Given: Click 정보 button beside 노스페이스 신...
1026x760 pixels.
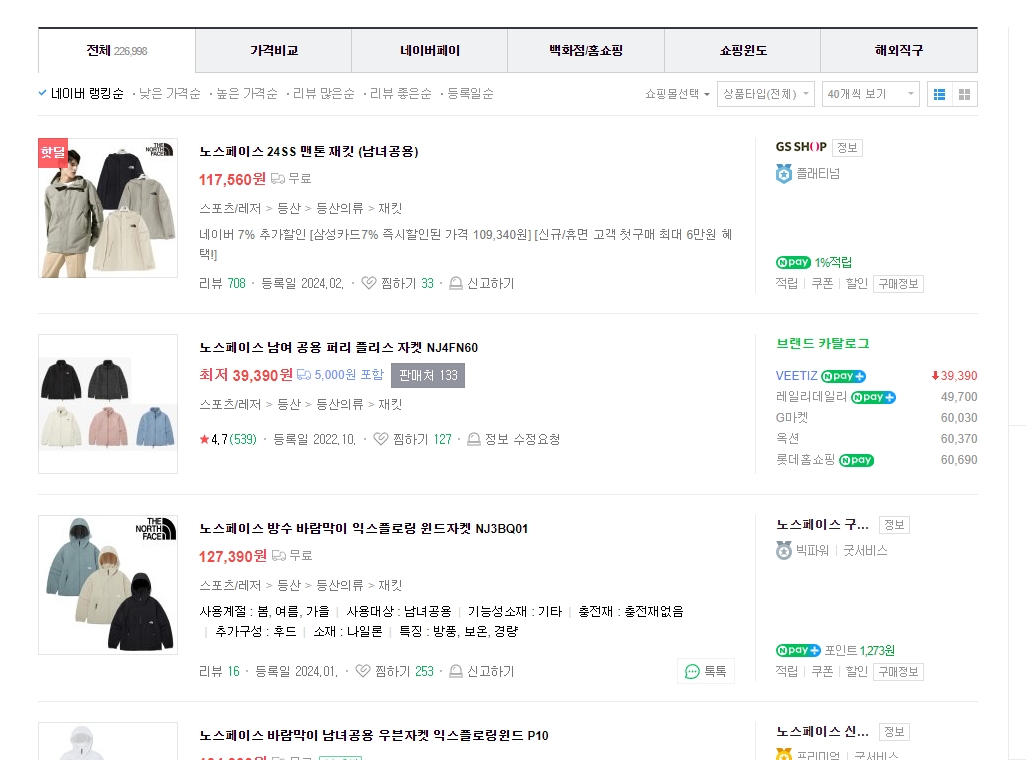Looking at the screenshot, I should click(x=894, y=732).
